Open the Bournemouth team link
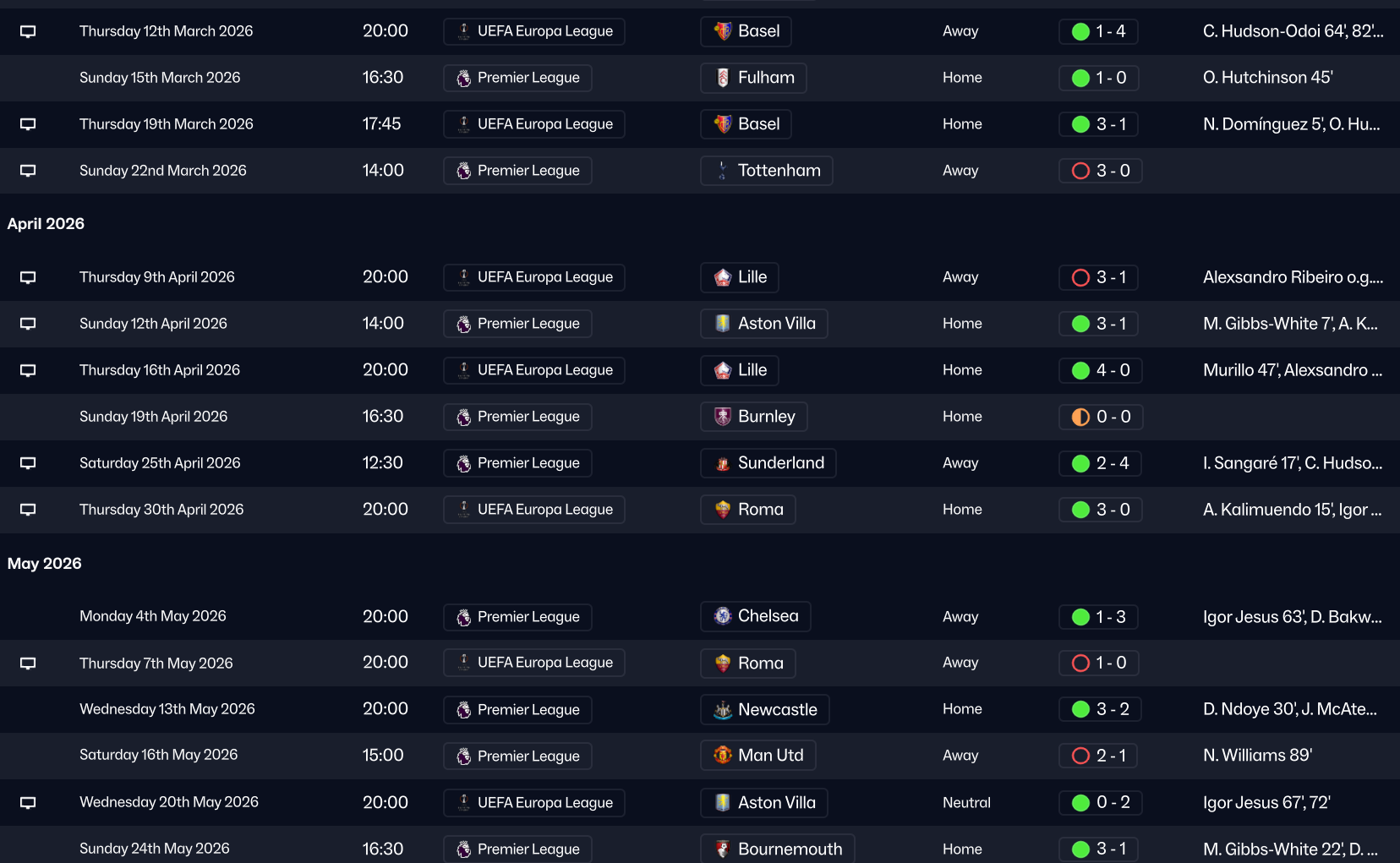The image size is (1400, 863). [790, 849]
